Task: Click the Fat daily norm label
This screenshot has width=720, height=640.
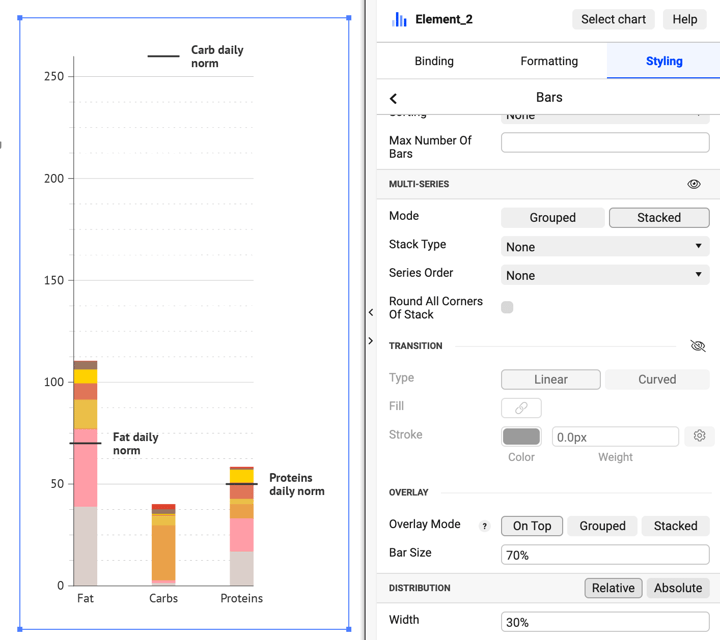Action: pyautogui.click(x=135, y=444)
